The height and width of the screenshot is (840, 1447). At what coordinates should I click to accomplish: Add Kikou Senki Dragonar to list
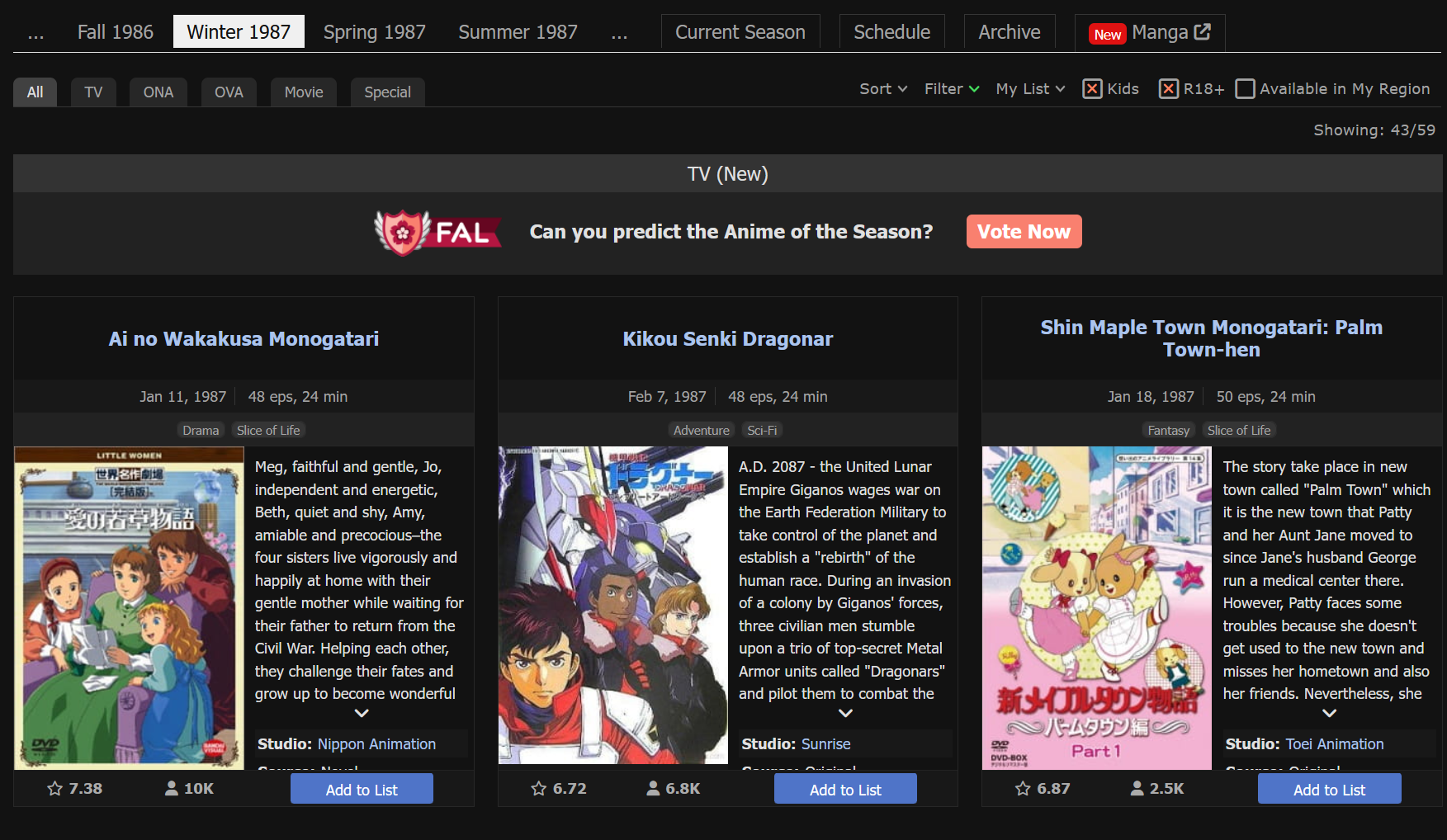pyautogui.click(x=845, y=789)
